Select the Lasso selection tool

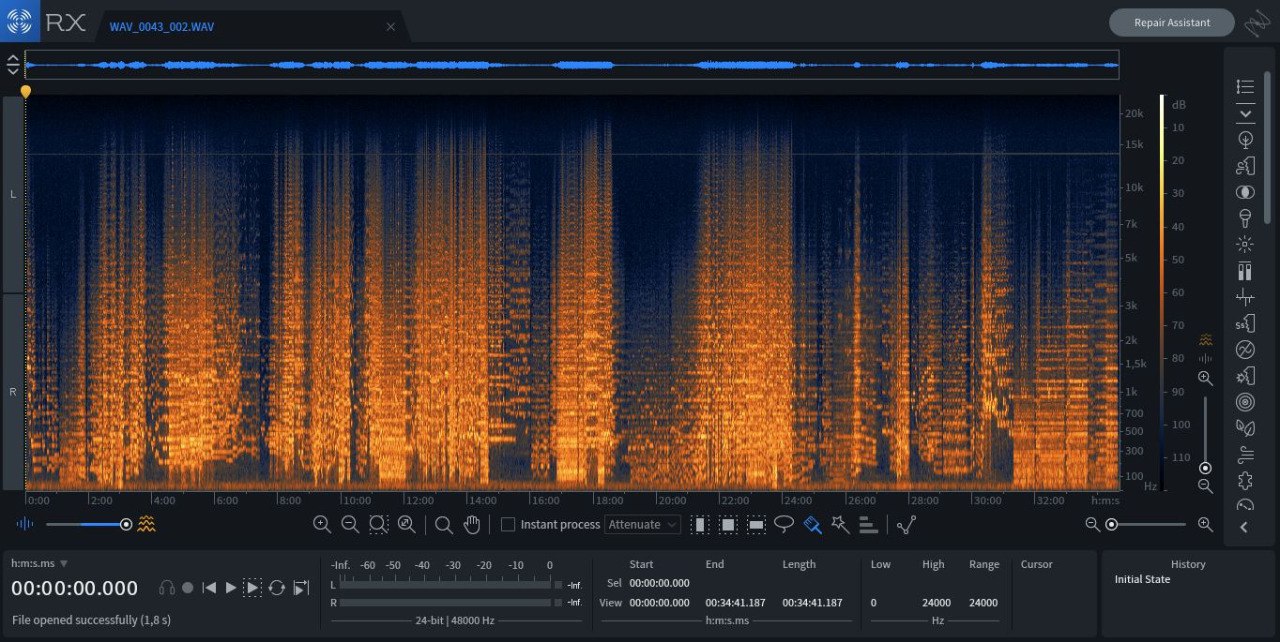coord(784,524)
